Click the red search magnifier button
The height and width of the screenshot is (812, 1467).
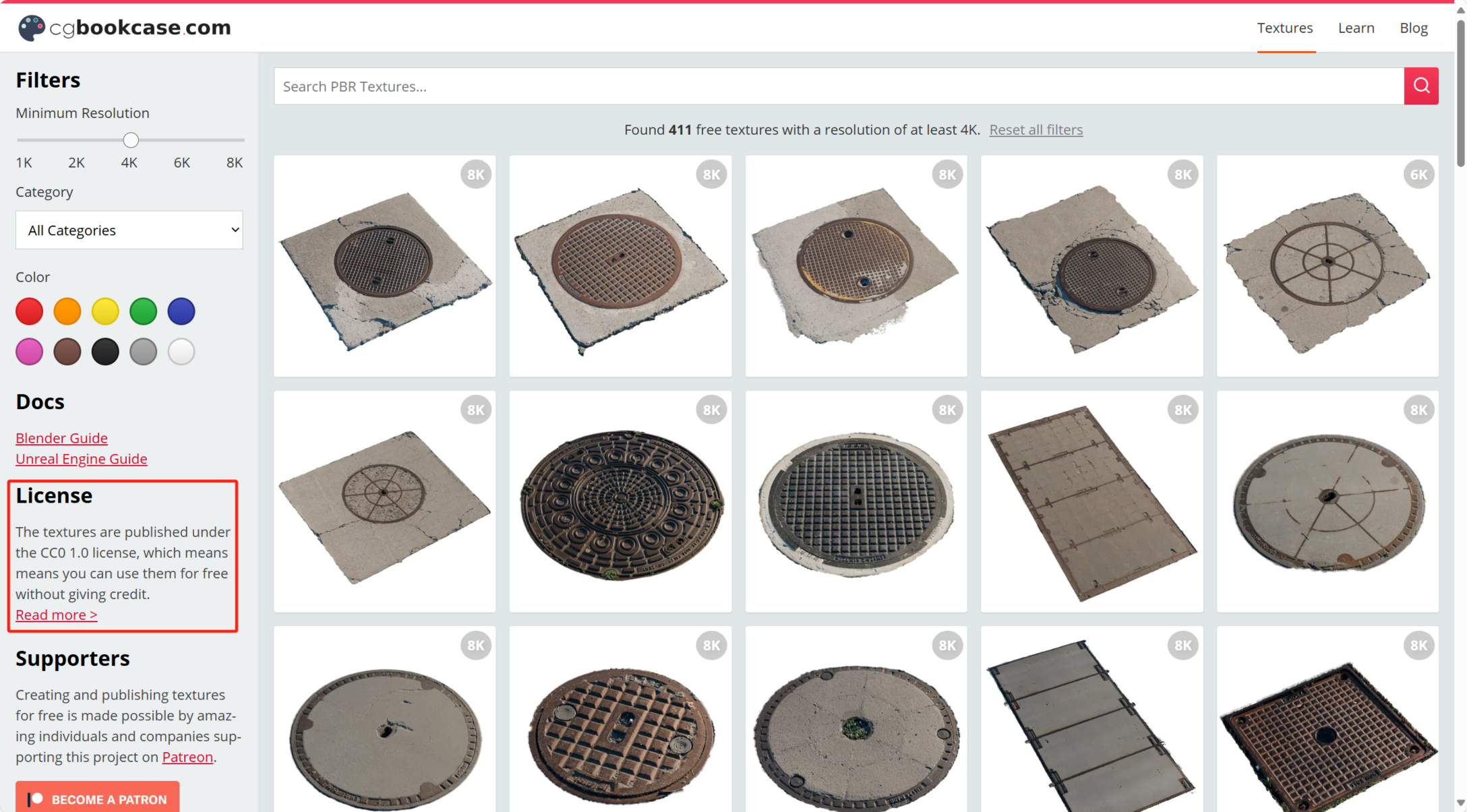[1421, 86]
